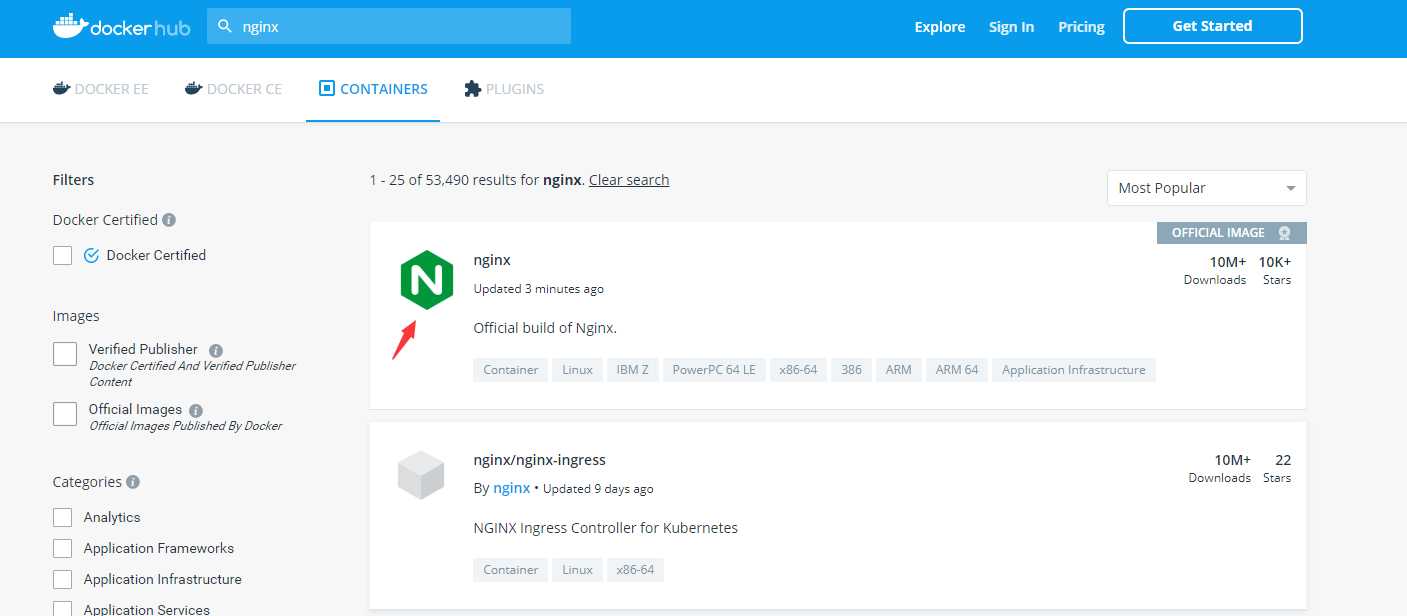
Task: Click the Verified Publisher info icon
Action: [x=215, y=350]
